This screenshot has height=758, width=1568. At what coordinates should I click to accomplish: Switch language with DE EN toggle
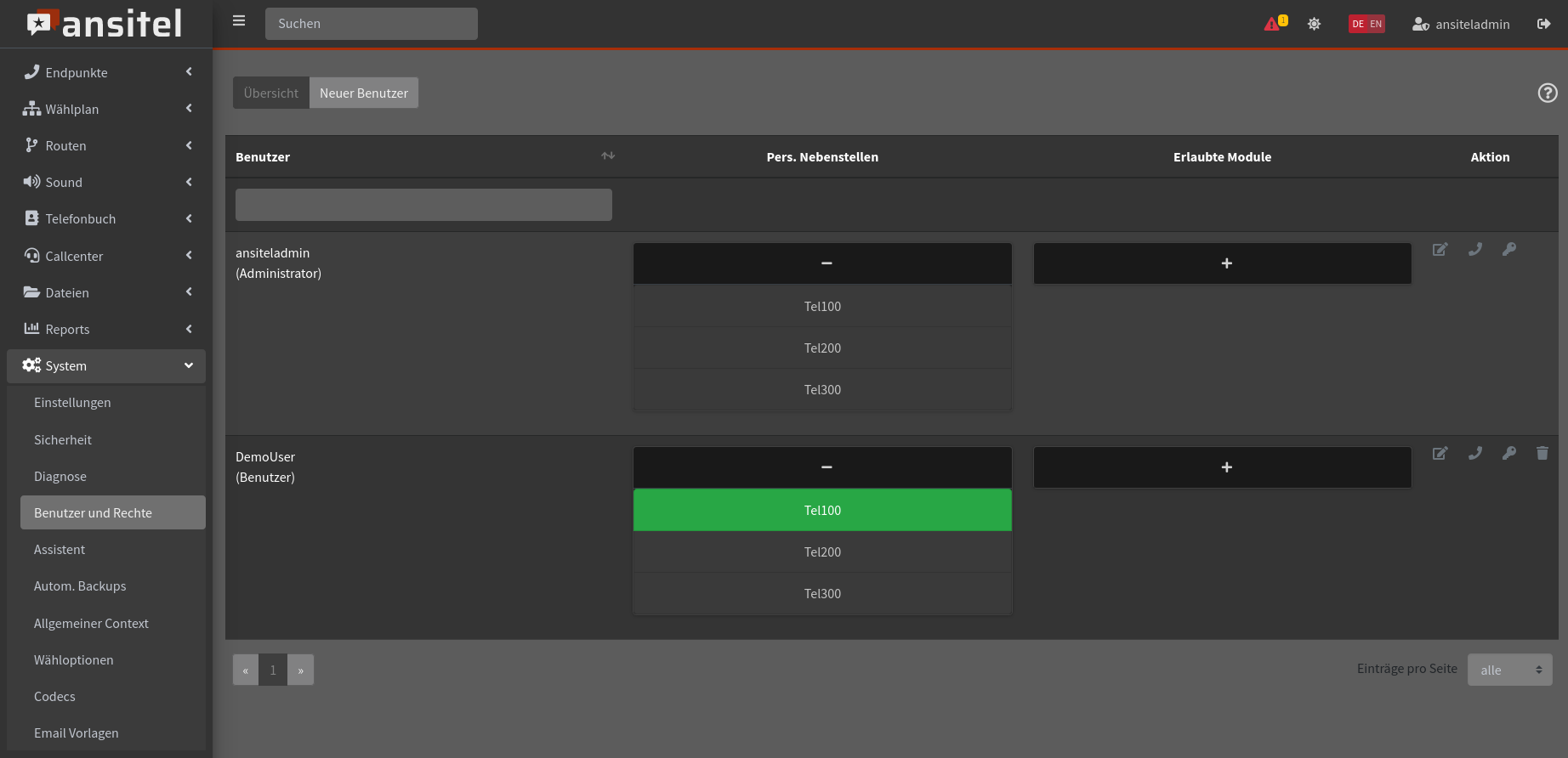pyautogui.click(x=1366, y=24)
